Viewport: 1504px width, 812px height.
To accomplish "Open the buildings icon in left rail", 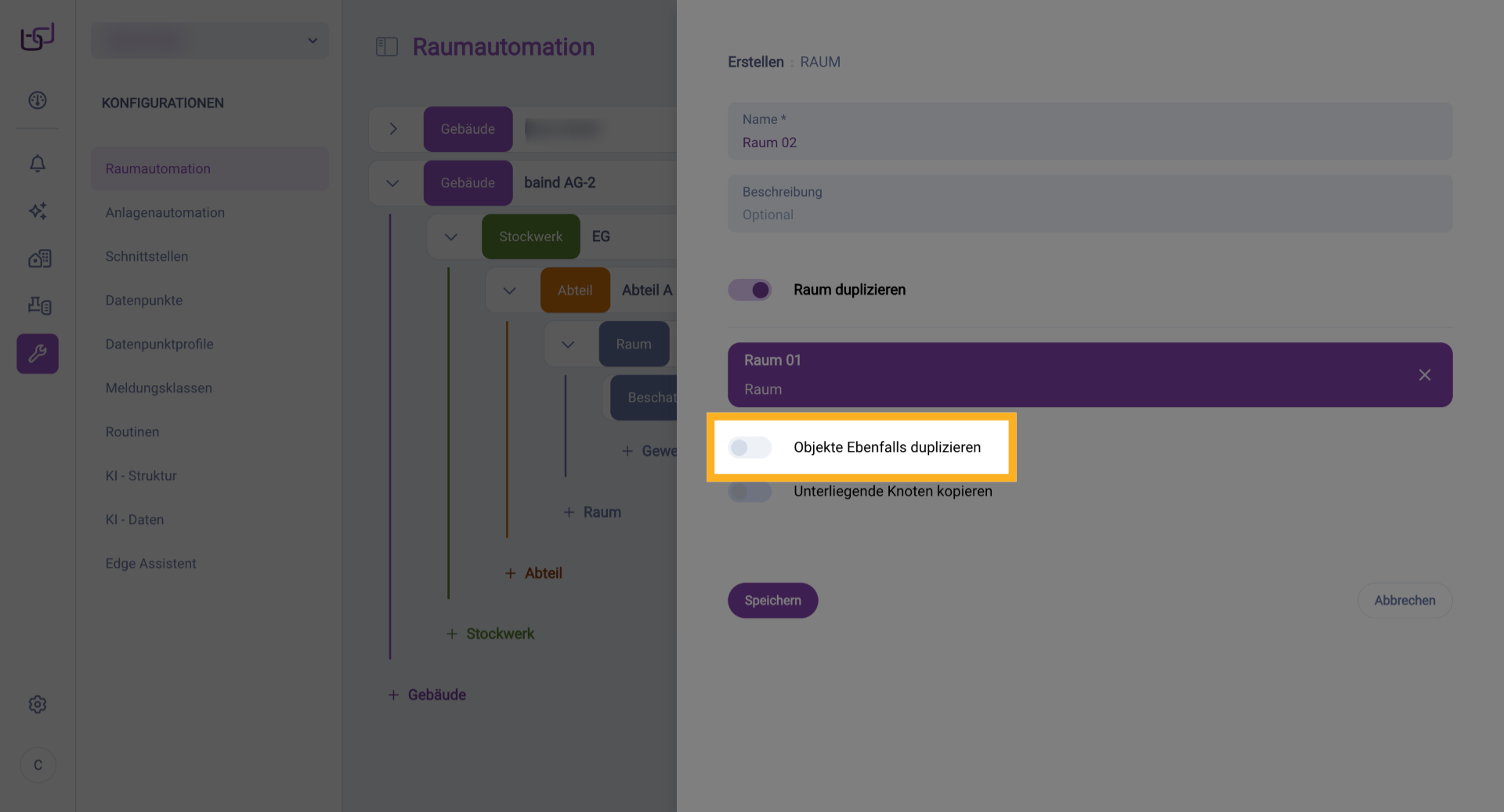I will coord(39,258).
